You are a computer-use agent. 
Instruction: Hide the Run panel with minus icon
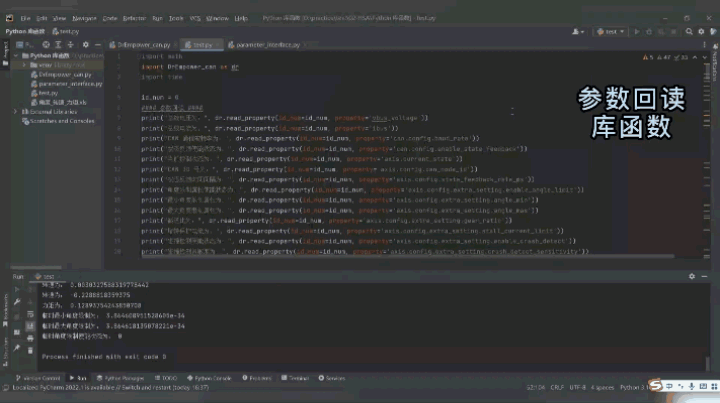704,276
